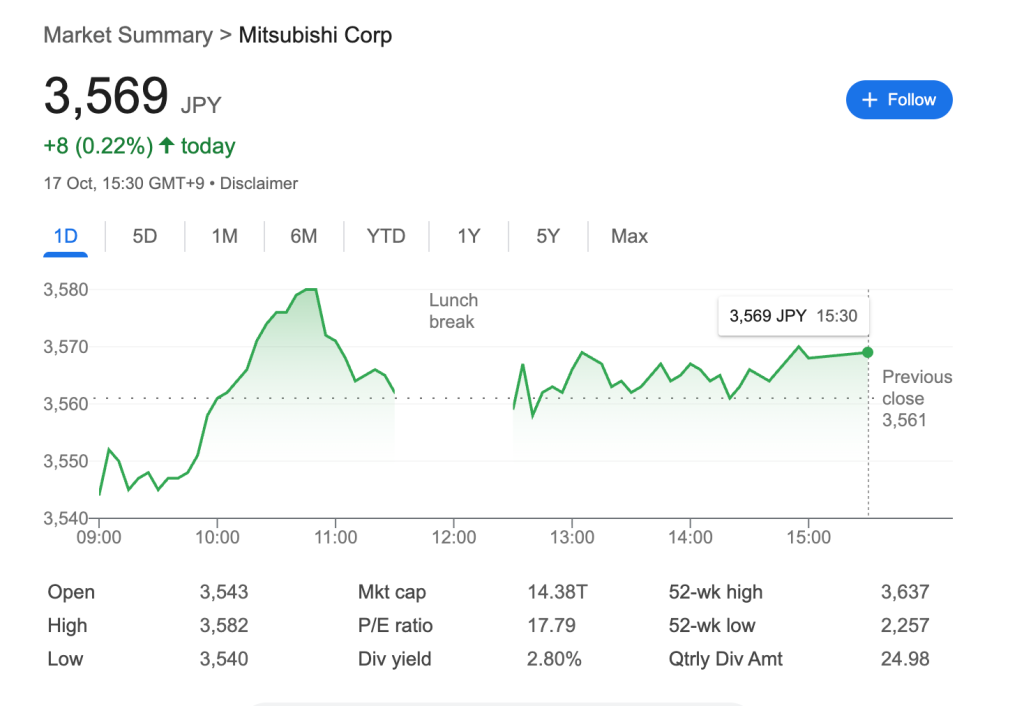This screenshot has width=1024, height=706.
Task: Click the Follow button
Action: tap(898, 100)
